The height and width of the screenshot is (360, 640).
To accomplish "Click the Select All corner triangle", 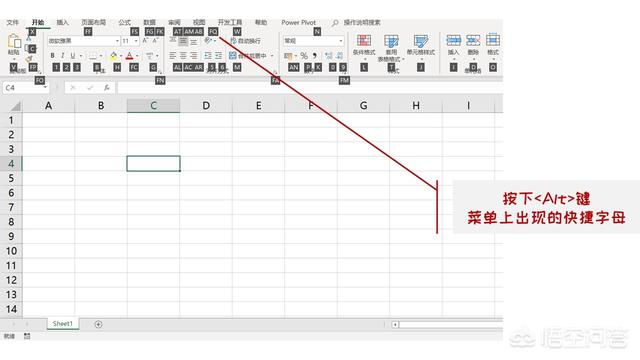I will tap(15, 106).
